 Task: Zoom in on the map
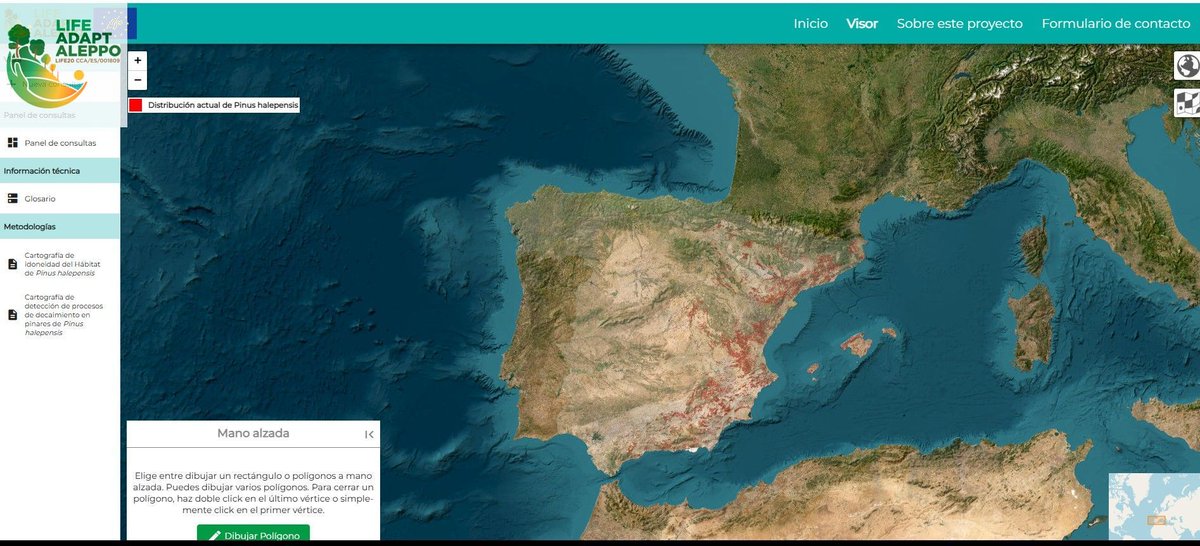138,61
